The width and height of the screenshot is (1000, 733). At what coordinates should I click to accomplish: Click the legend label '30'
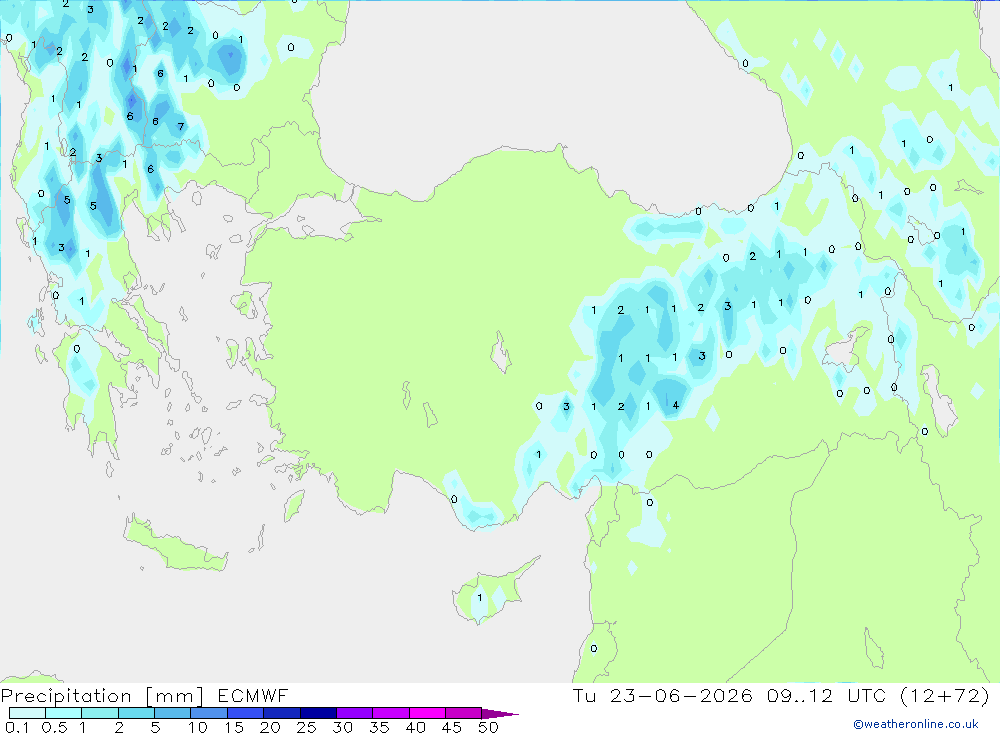[x=342, y=727]
